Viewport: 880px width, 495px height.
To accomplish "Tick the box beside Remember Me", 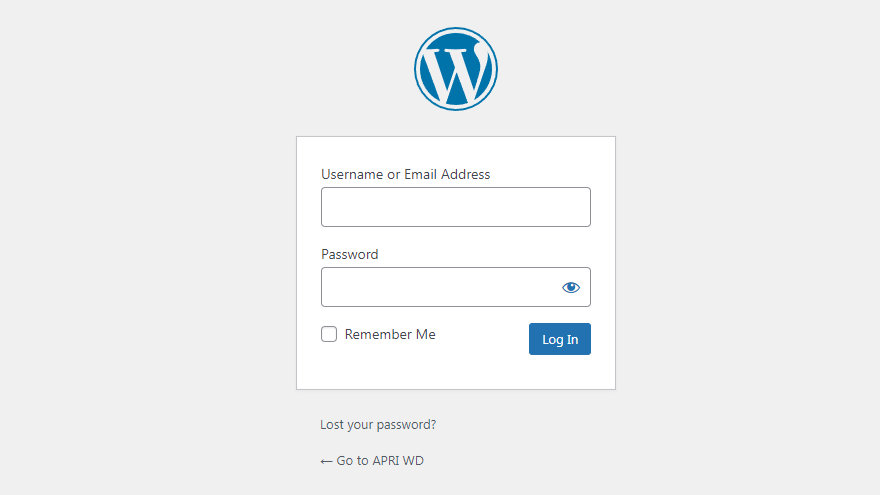I will coord(329,334).
